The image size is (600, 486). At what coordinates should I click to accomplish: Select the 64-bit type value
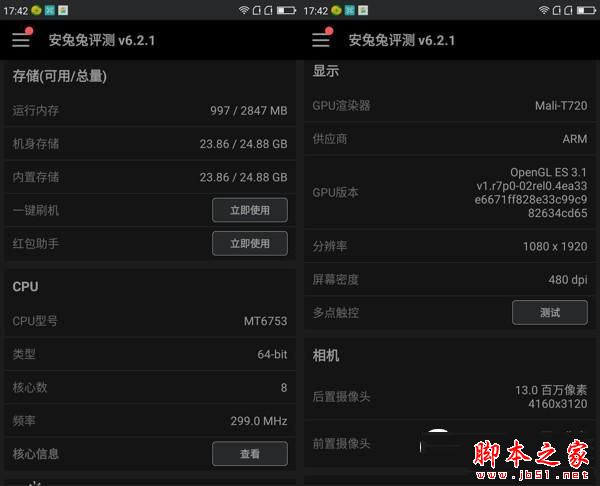click(272, 354)
